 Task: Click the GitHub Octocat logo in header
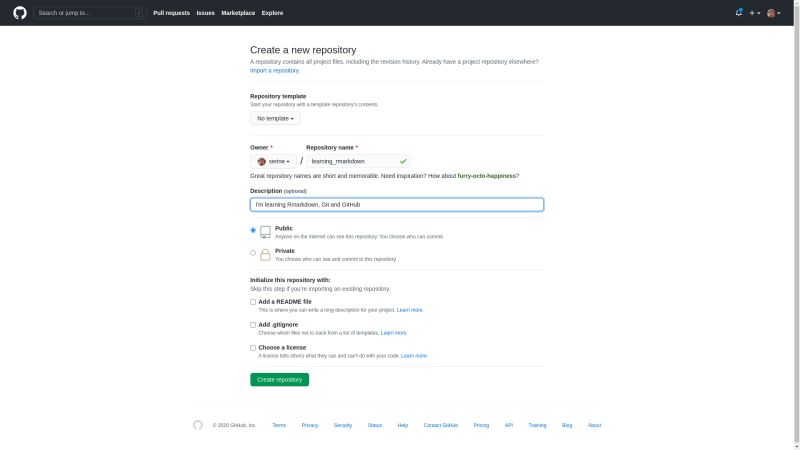(20, 13)
